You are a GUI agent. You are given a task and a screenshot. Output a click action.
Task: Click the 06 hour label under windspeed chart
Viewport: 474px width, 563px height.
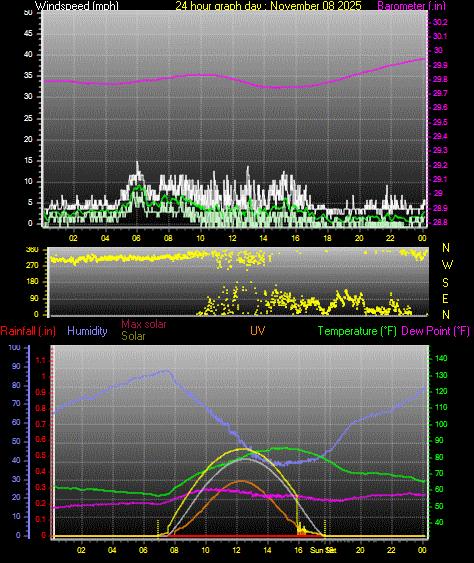136,238
